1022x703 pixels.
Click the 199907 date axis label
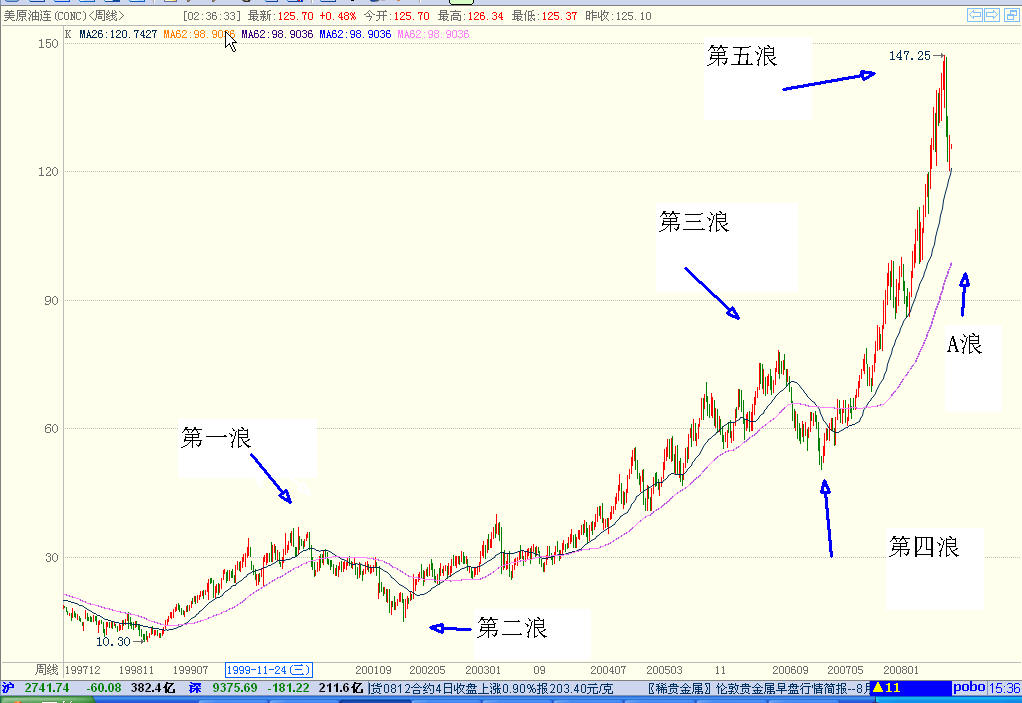pos(190,670)
